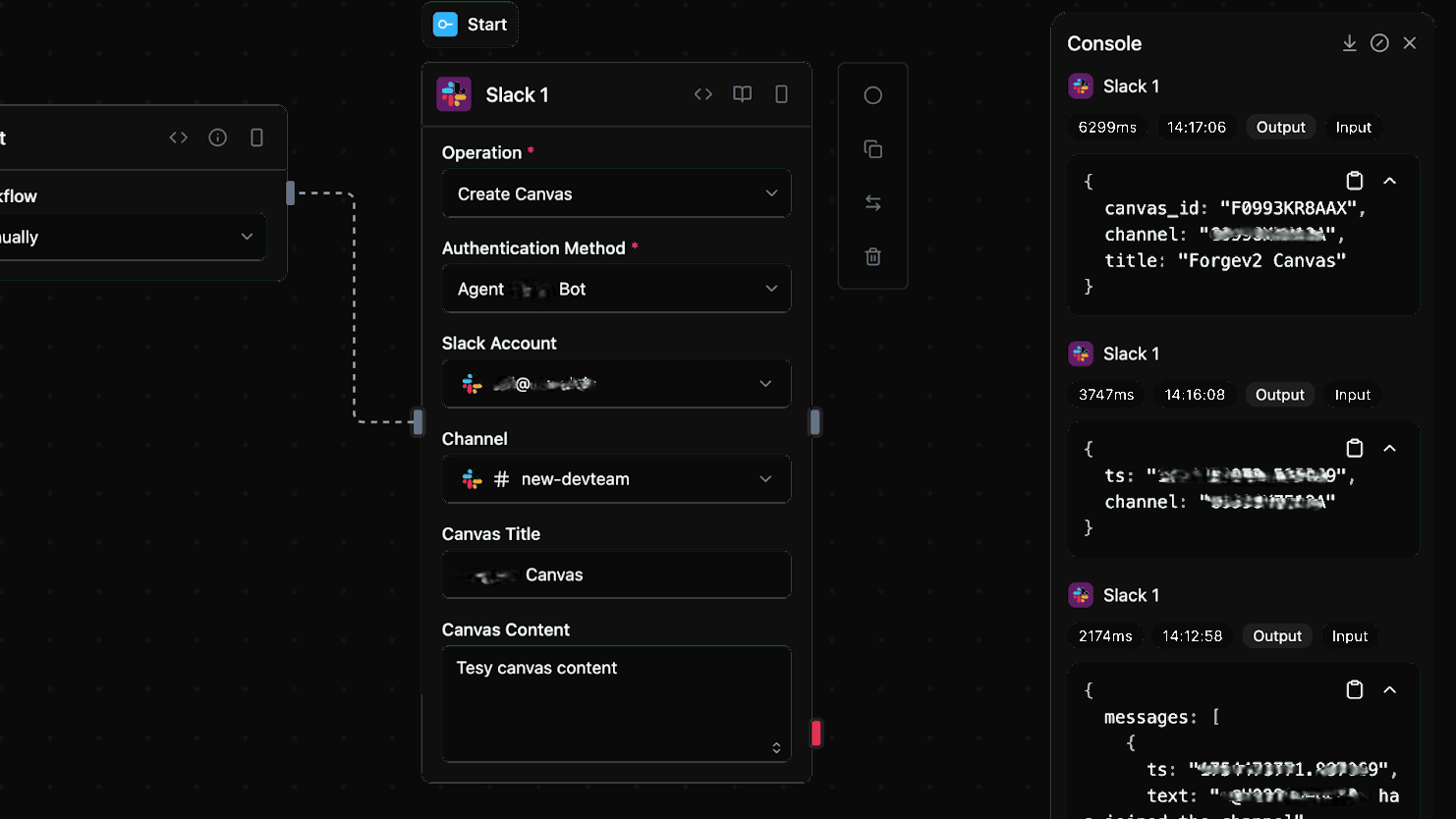1456x819 pixels.
Task: Collapse the 14:17:06 output with its chevron
Action: pos(1389,181)
